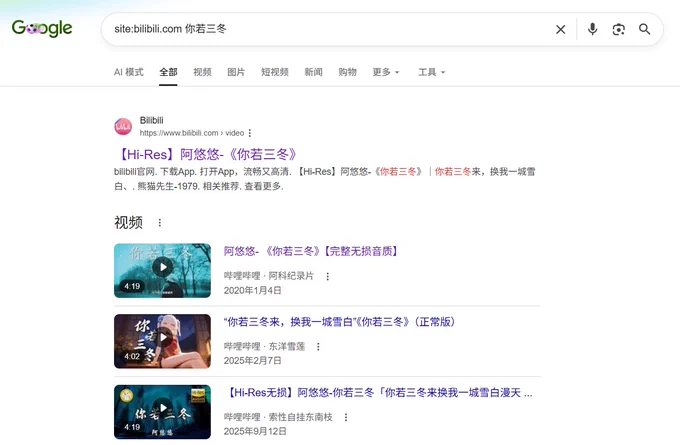Expand the 工具 dropdown
This screenshot has height=445, width=680.
tap(432, 72)
